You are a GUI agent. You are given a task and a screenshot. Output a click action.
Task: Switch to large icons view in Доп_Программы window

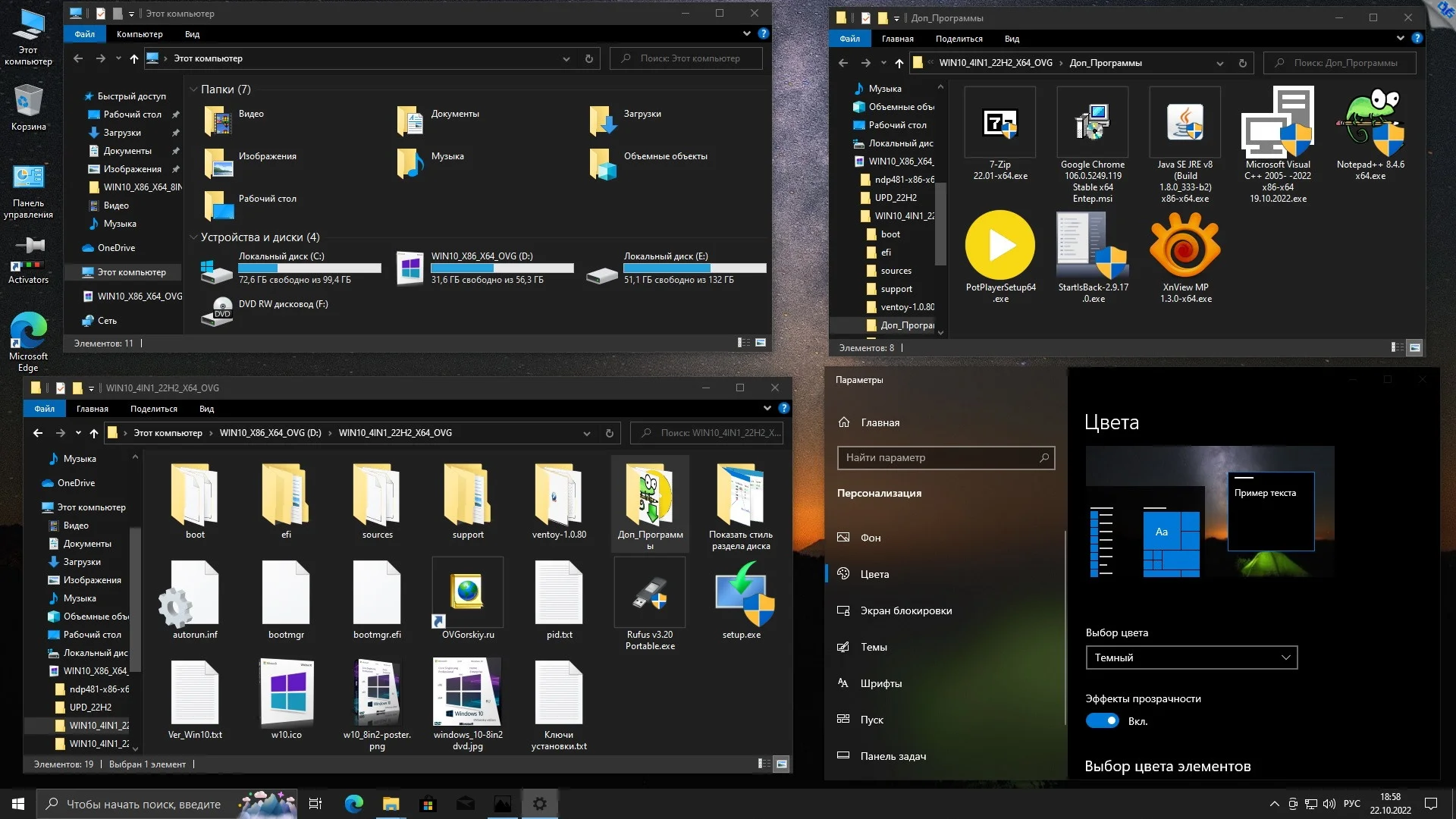[1414, 347]
